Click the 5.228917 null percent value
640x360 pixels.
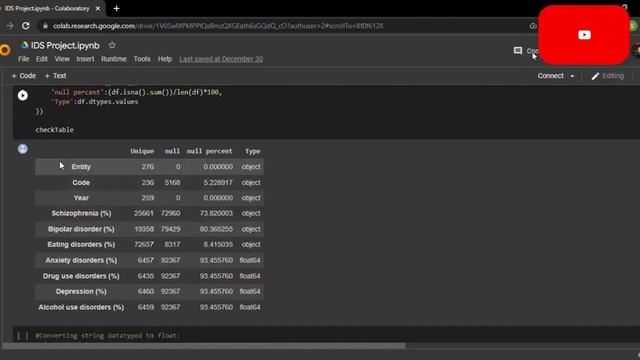pyautogui.click(x=218, y=182)
